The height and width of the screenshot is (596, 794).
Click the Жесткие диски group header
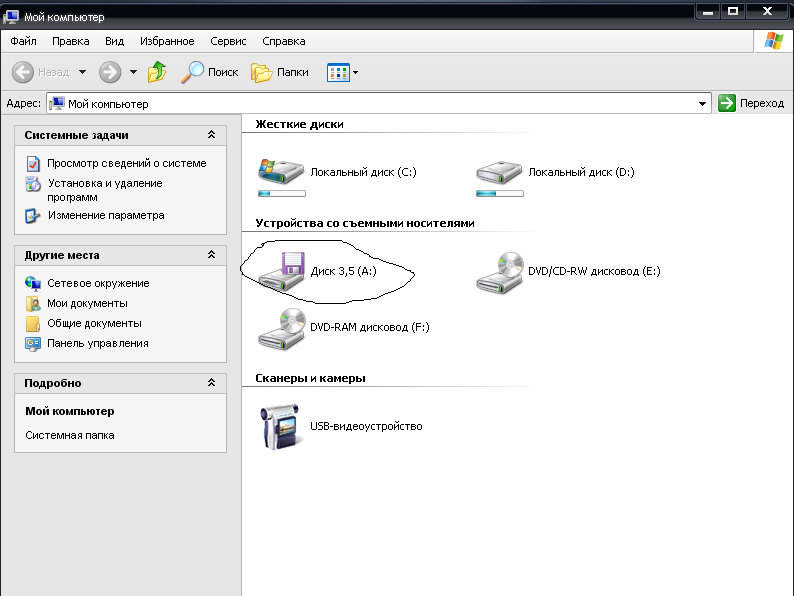299,124
